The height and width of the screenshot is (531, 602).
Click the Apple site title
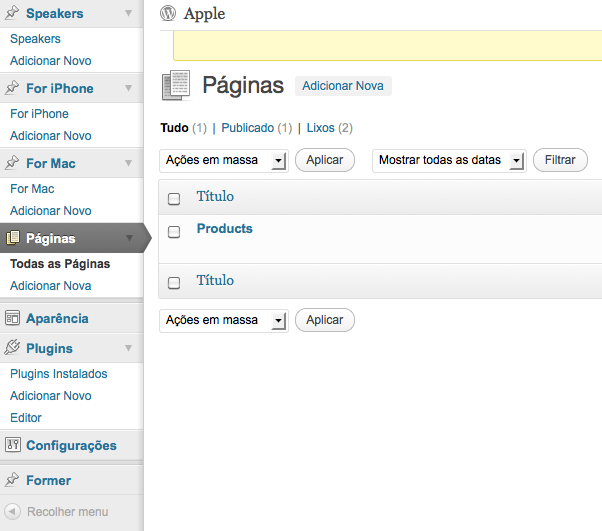point(204,14)
